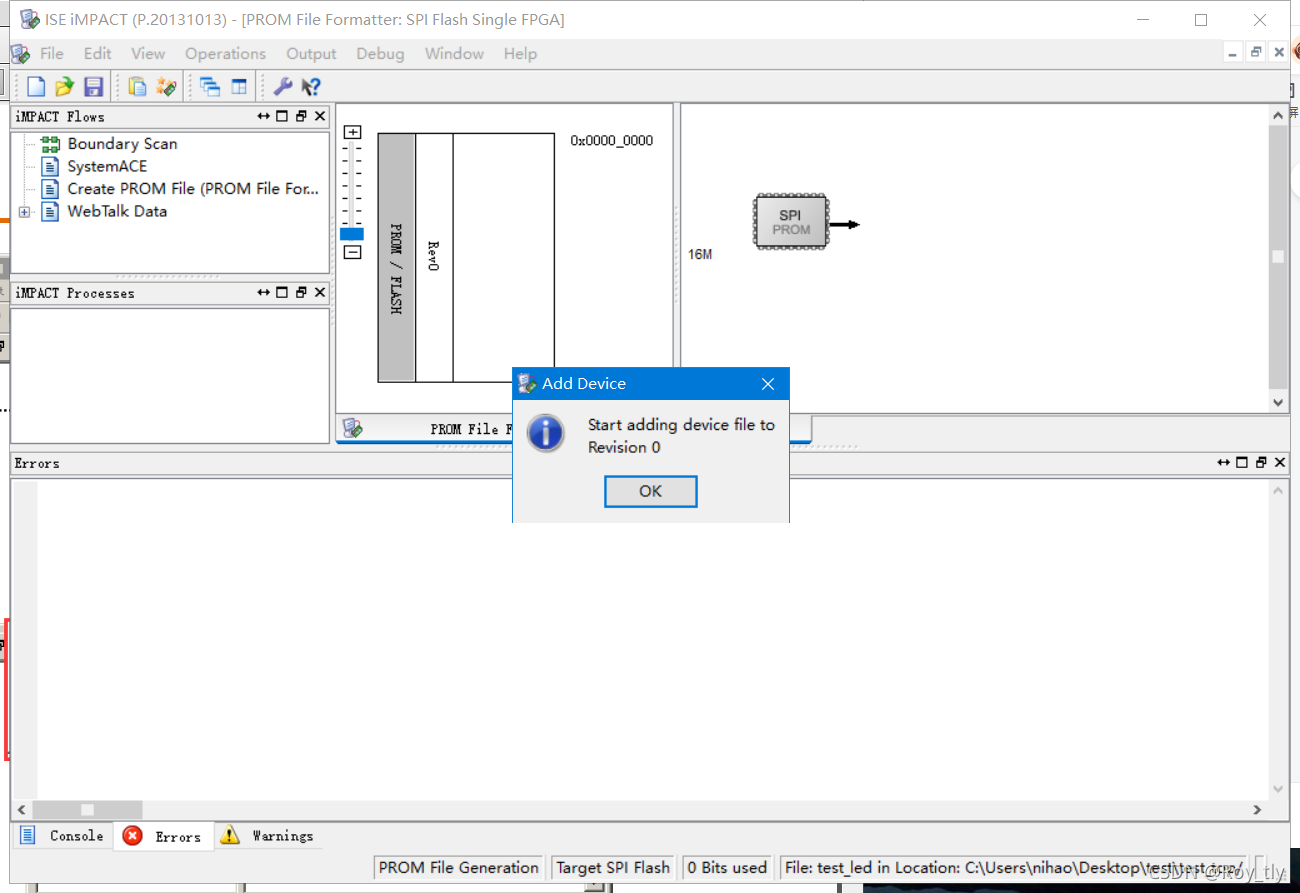Click the initialize chain toolbar icon with stars
1300x893 pixels.
(x=166, y=87)
